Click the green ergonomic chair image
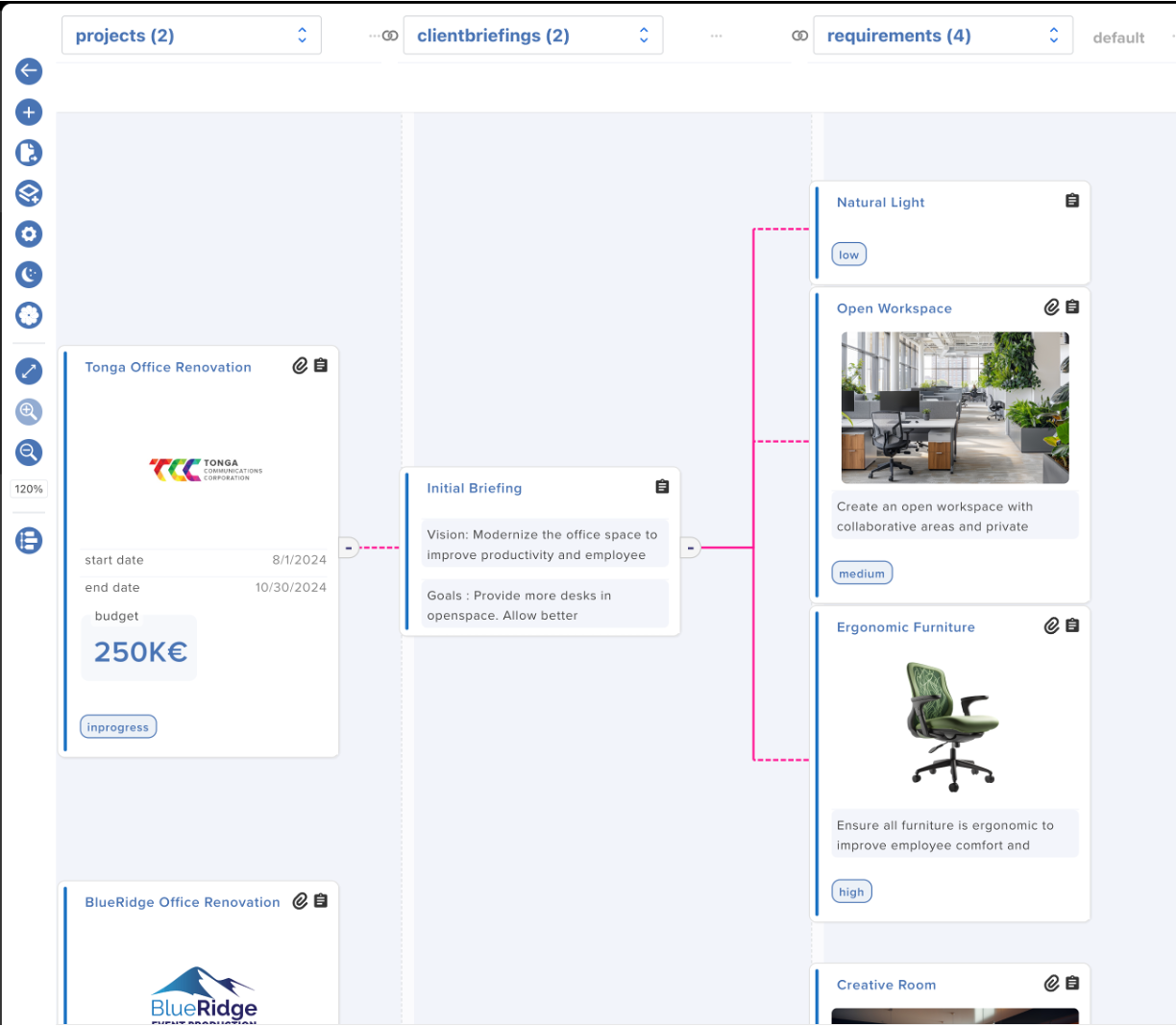 [952, 727]
